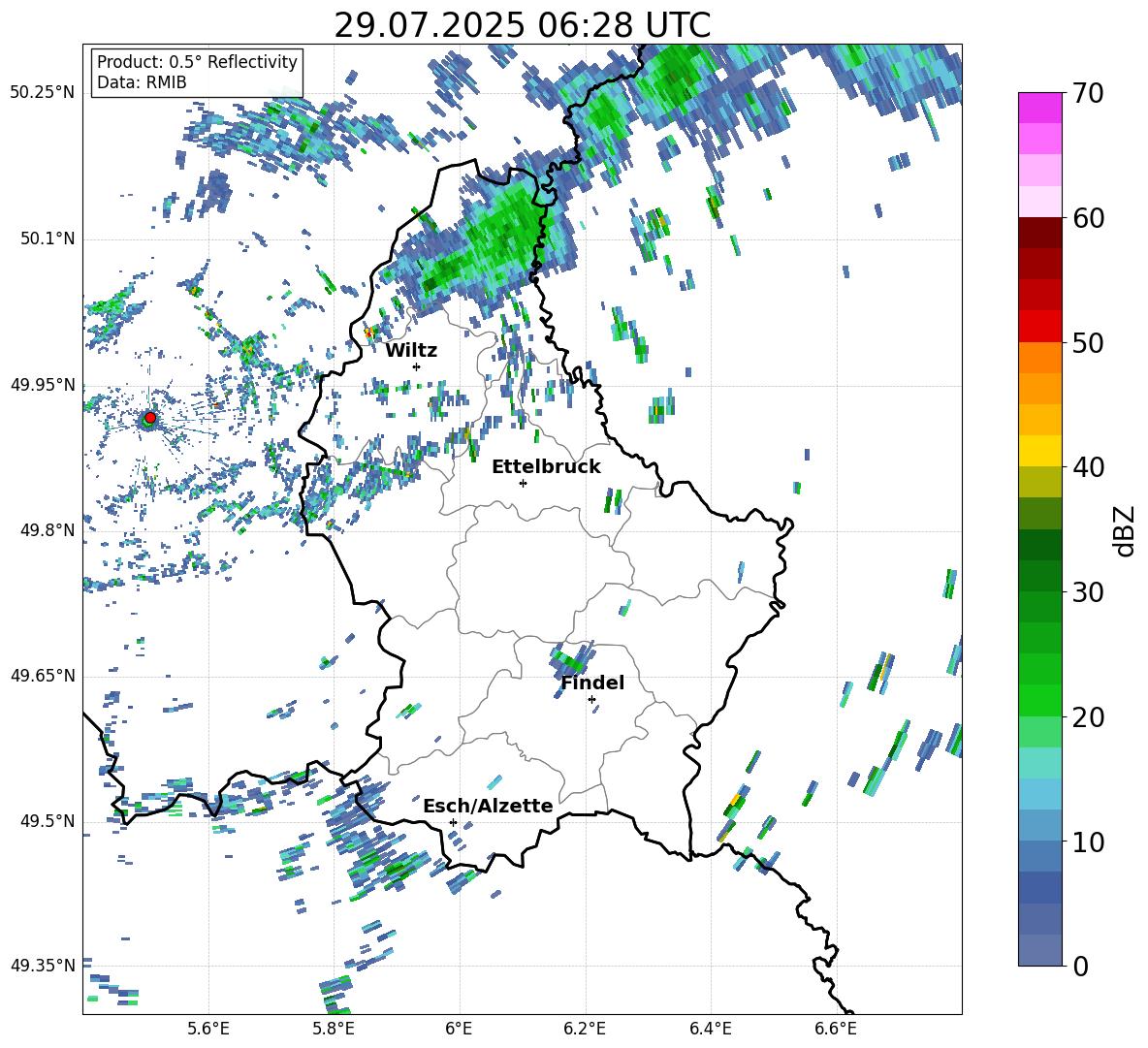
Task: Click the 49.95°N latitude label
Action: 42,385
